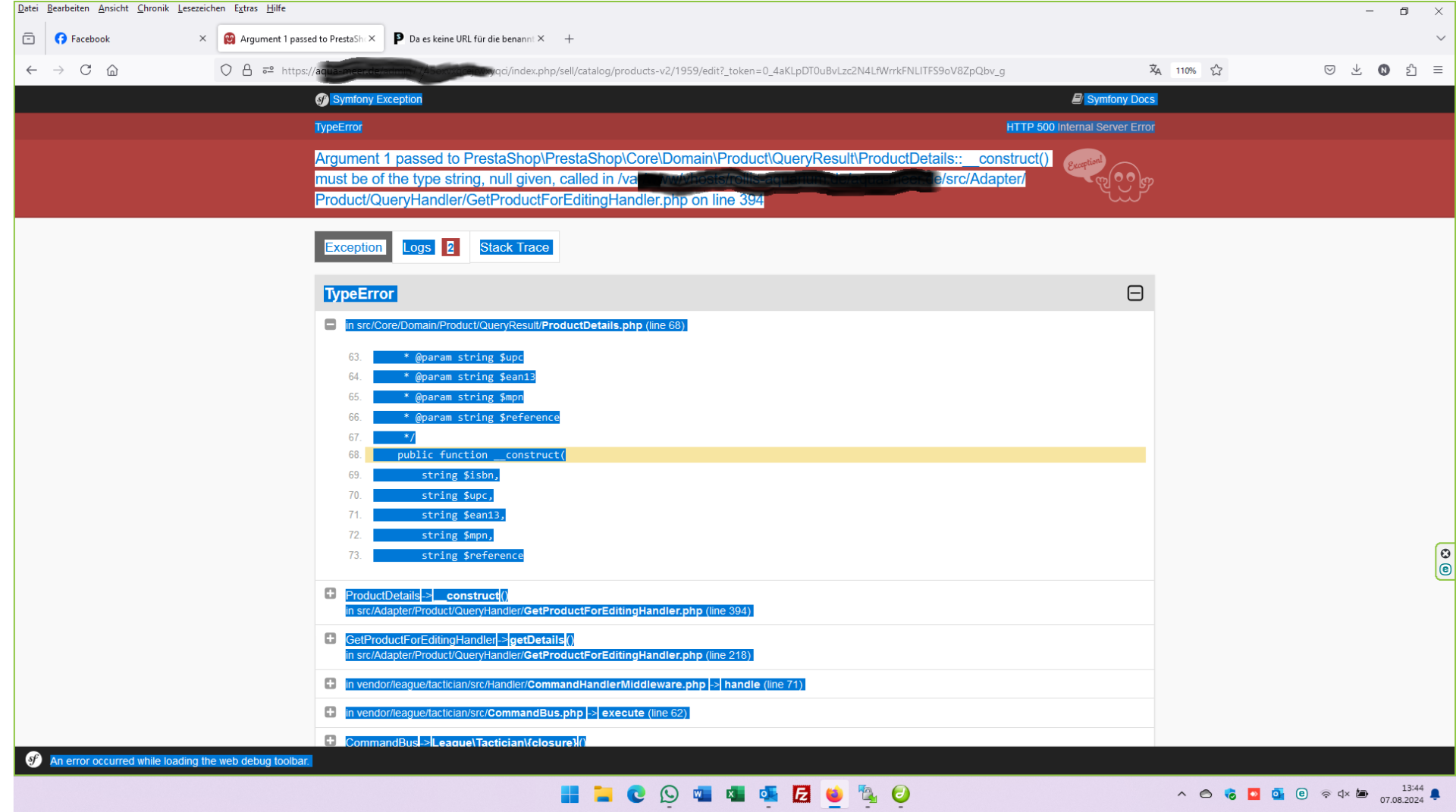Open Microsoft Word from the taskbar
Image resolution: width=1456 pixels, height=812 pixels.
click(x=702, y=794)
